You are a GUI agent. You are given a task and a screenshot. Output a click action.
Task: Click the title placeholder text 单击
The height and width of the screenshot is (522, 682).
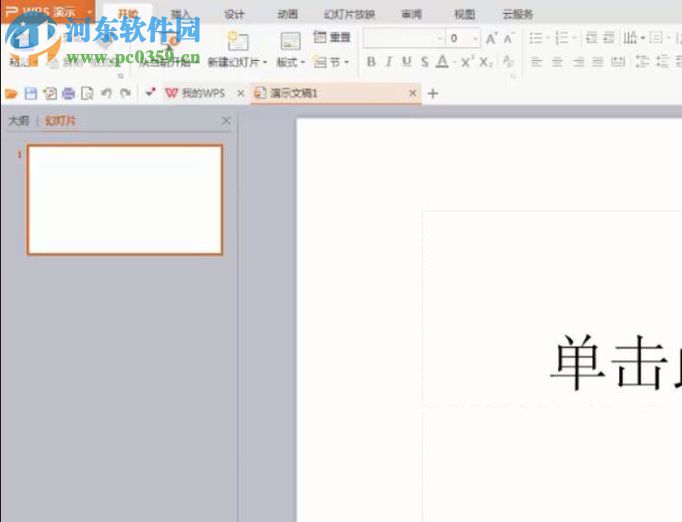[608, 362]
